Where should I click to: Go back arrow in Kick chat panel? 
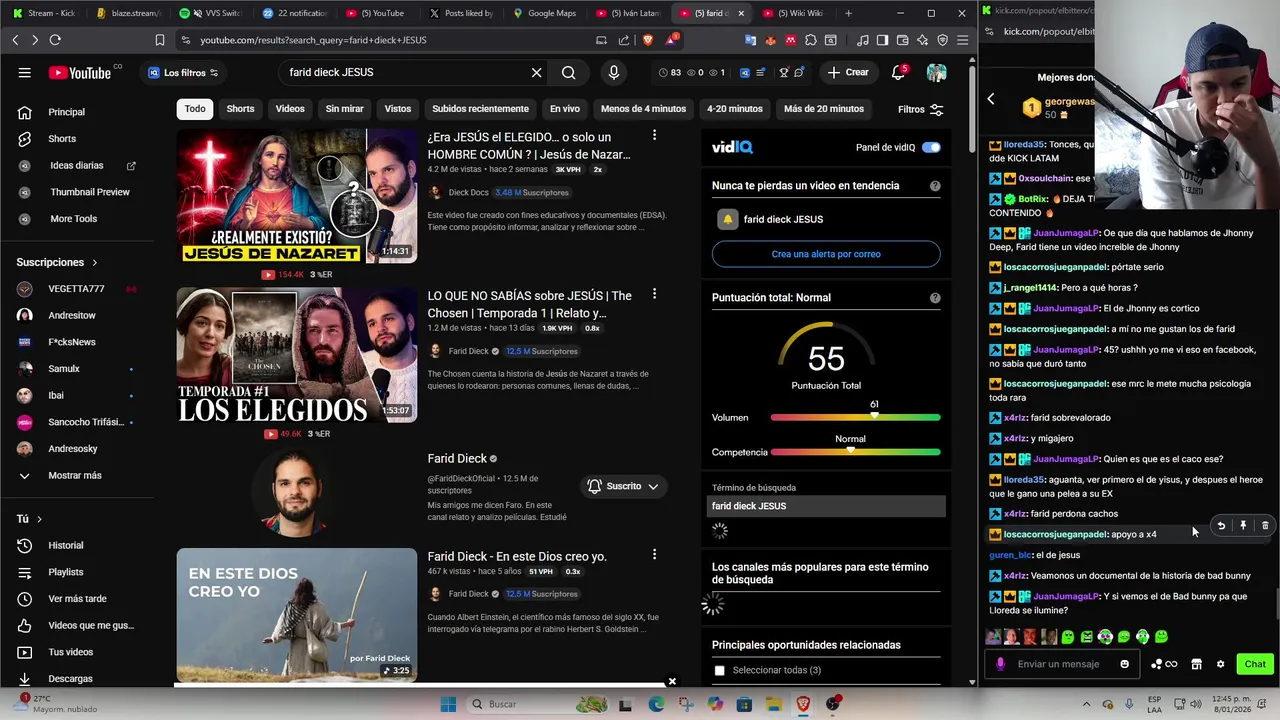(991, 99)
